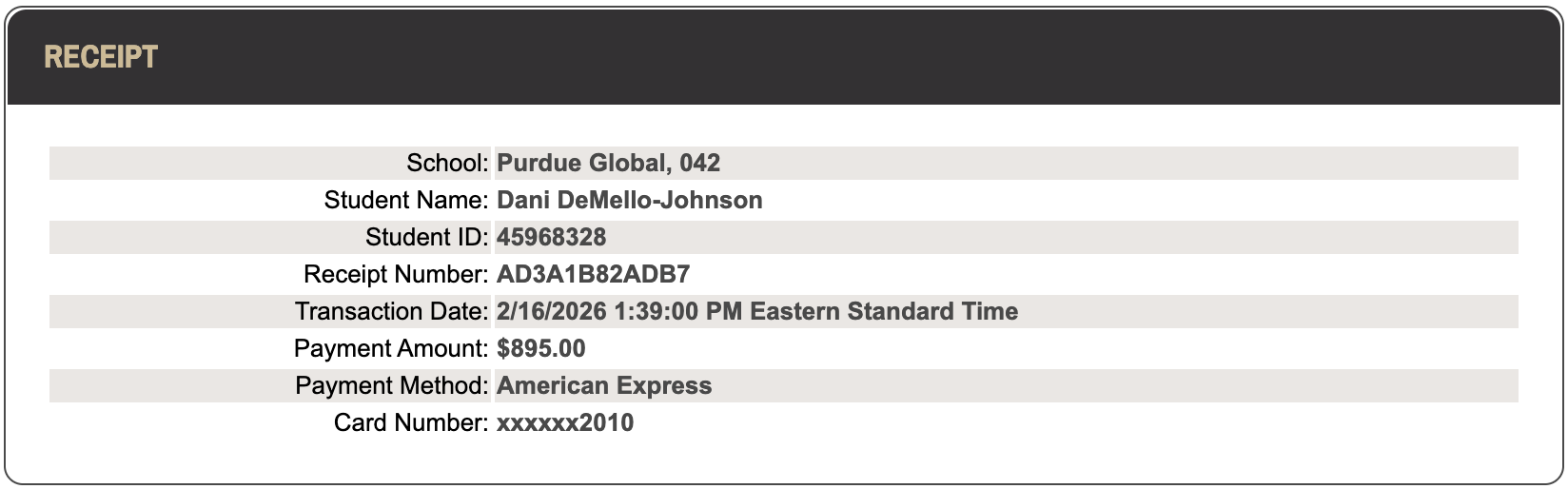Click the Student Name label

[x=406, y=200]
